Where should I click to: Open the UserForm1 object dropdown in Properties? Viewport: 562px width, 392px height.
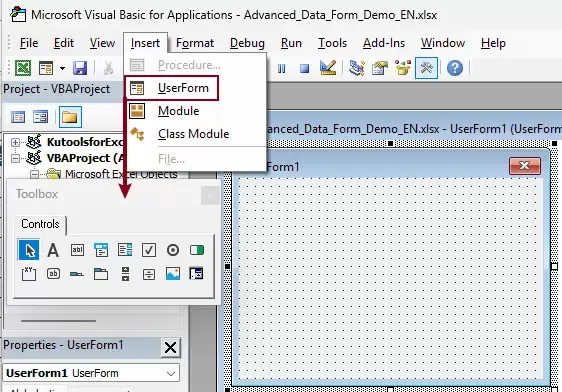pos(171,373)
